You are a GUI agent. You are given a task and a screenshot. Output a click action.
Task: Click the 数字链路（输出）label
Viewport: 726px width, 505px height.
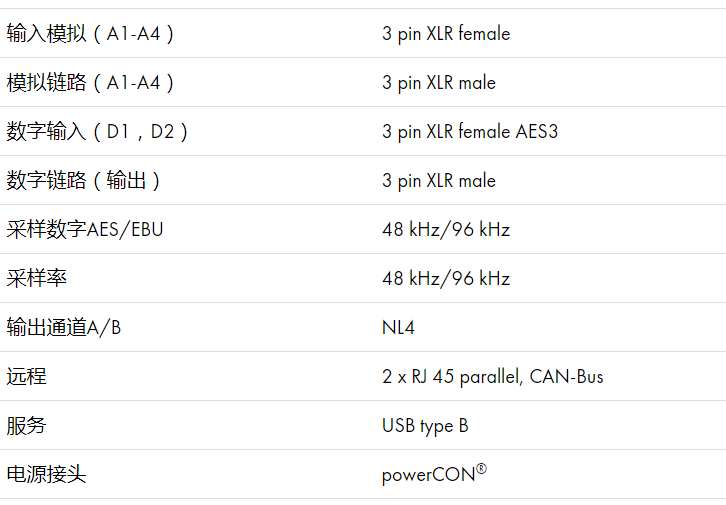pyautogui.click(x=83, y=181)
